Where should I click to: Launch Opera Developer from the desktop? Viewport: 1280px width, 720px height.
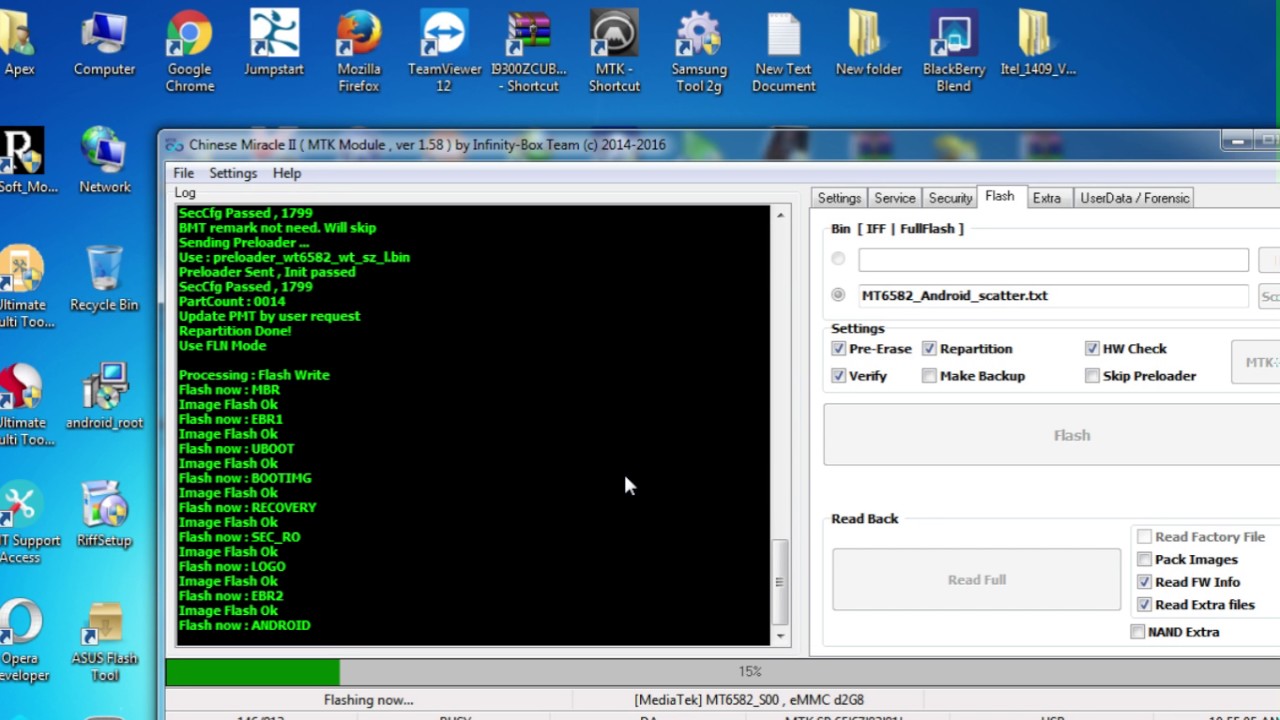tap(20, 641)
